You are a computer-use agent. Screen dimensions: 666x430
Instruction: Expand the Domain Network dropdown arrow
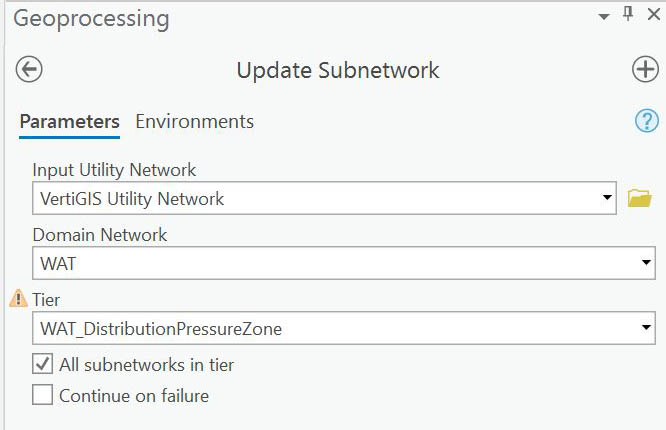[645, 264]
